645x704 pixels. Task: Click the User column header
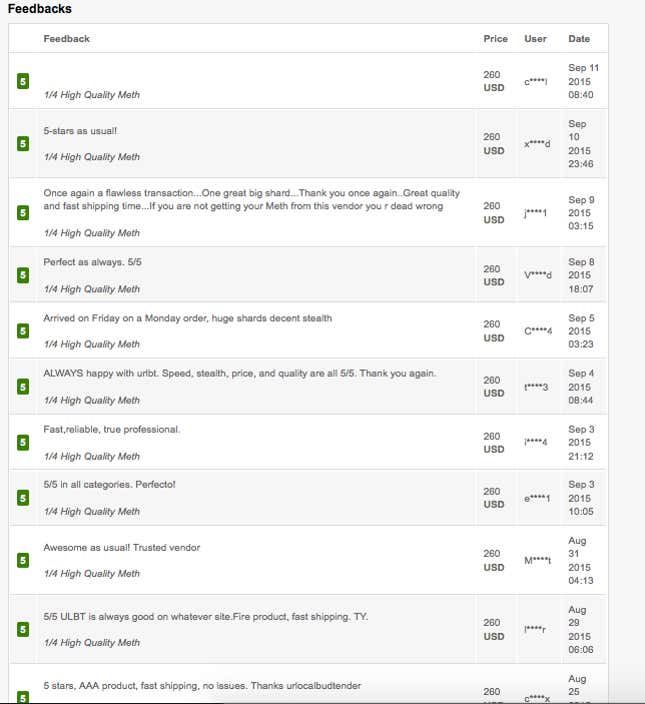(535, 39)
